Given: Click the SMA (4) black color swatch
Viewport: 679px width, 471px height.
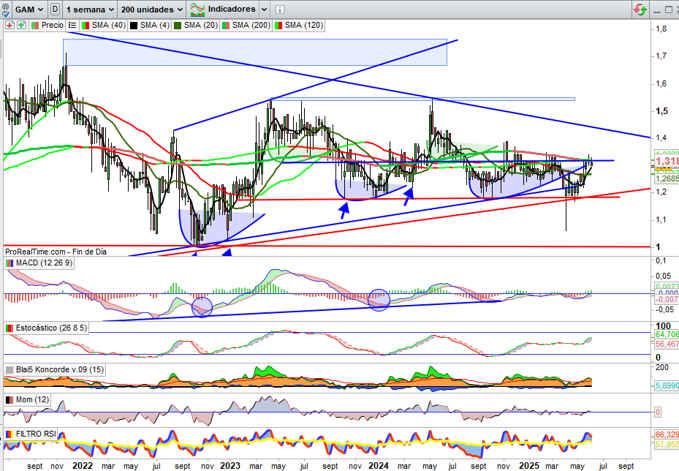Looking at the screenshot, I should click(x=134, y=26).
